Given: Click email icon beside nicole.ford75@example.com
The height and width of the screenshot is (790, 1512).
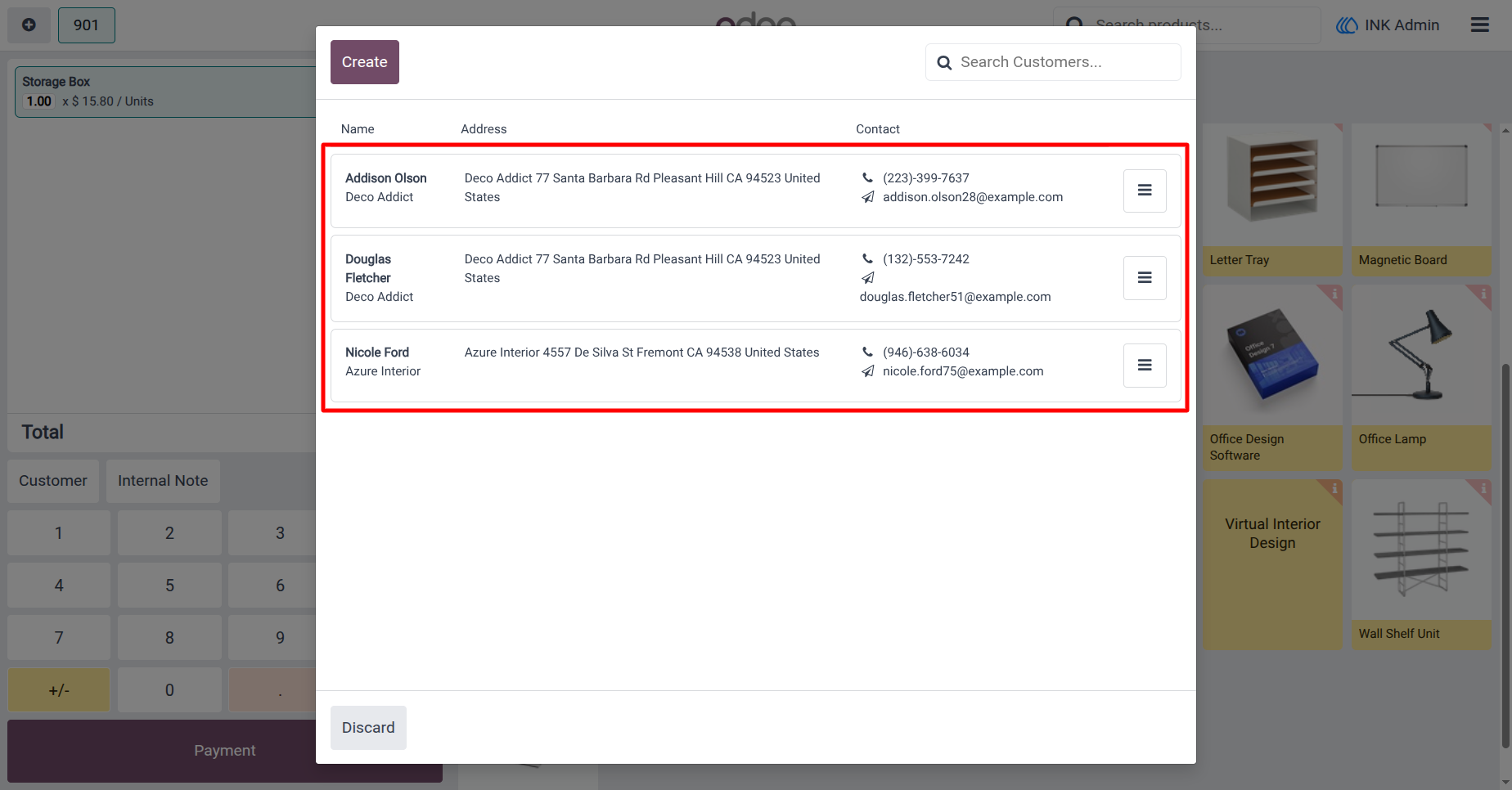Looking at the screenshot, I should coord(868,371).
